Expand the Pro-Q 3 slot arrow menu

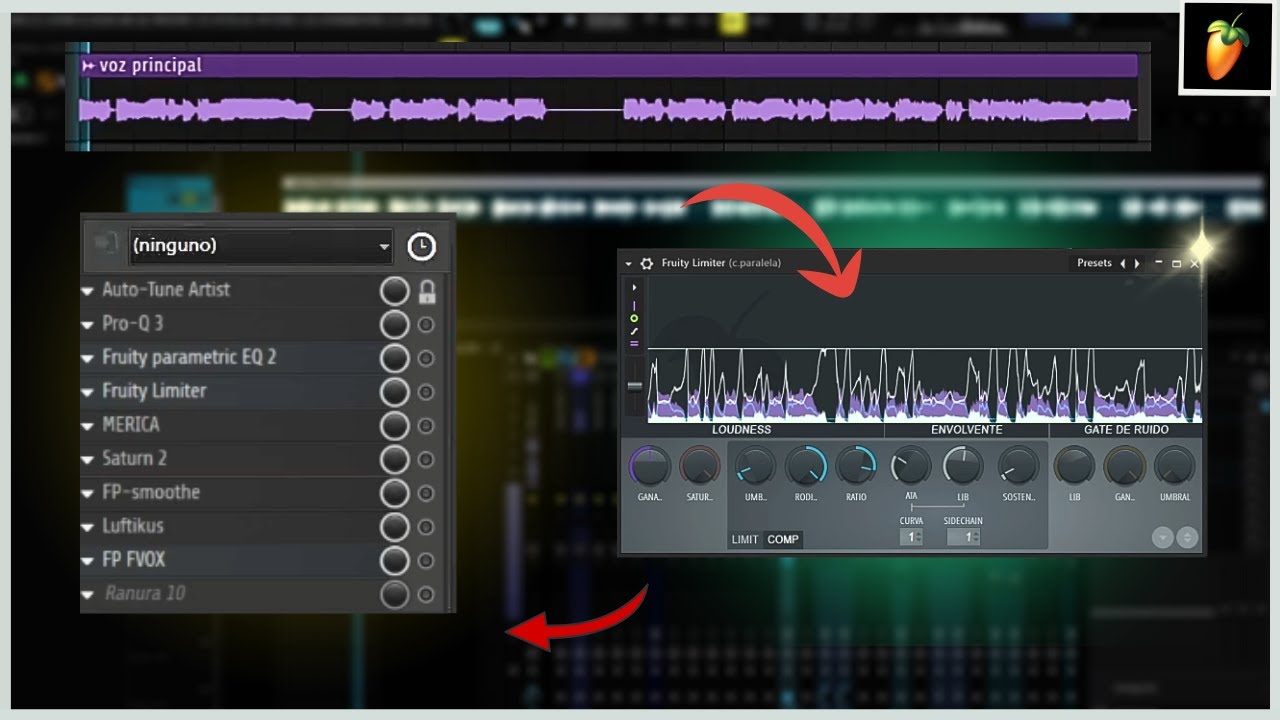point(88,325)
